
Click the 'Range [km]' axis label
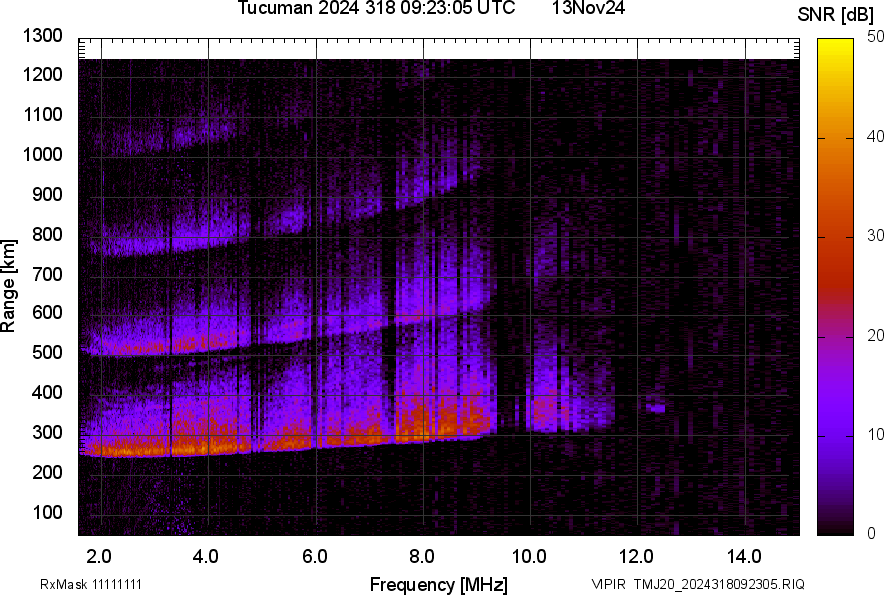(8, 286)
